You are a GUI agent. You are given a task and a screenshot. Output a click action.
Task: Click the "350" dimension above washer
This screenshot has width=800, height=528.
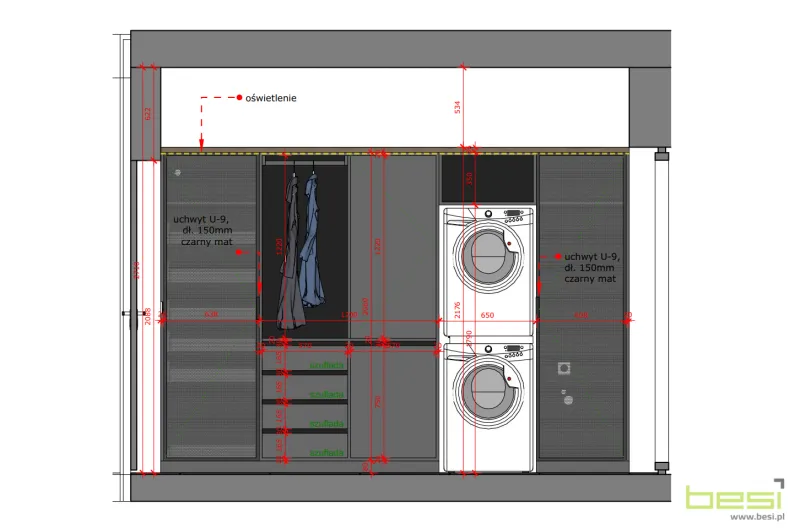coord(469,179)
